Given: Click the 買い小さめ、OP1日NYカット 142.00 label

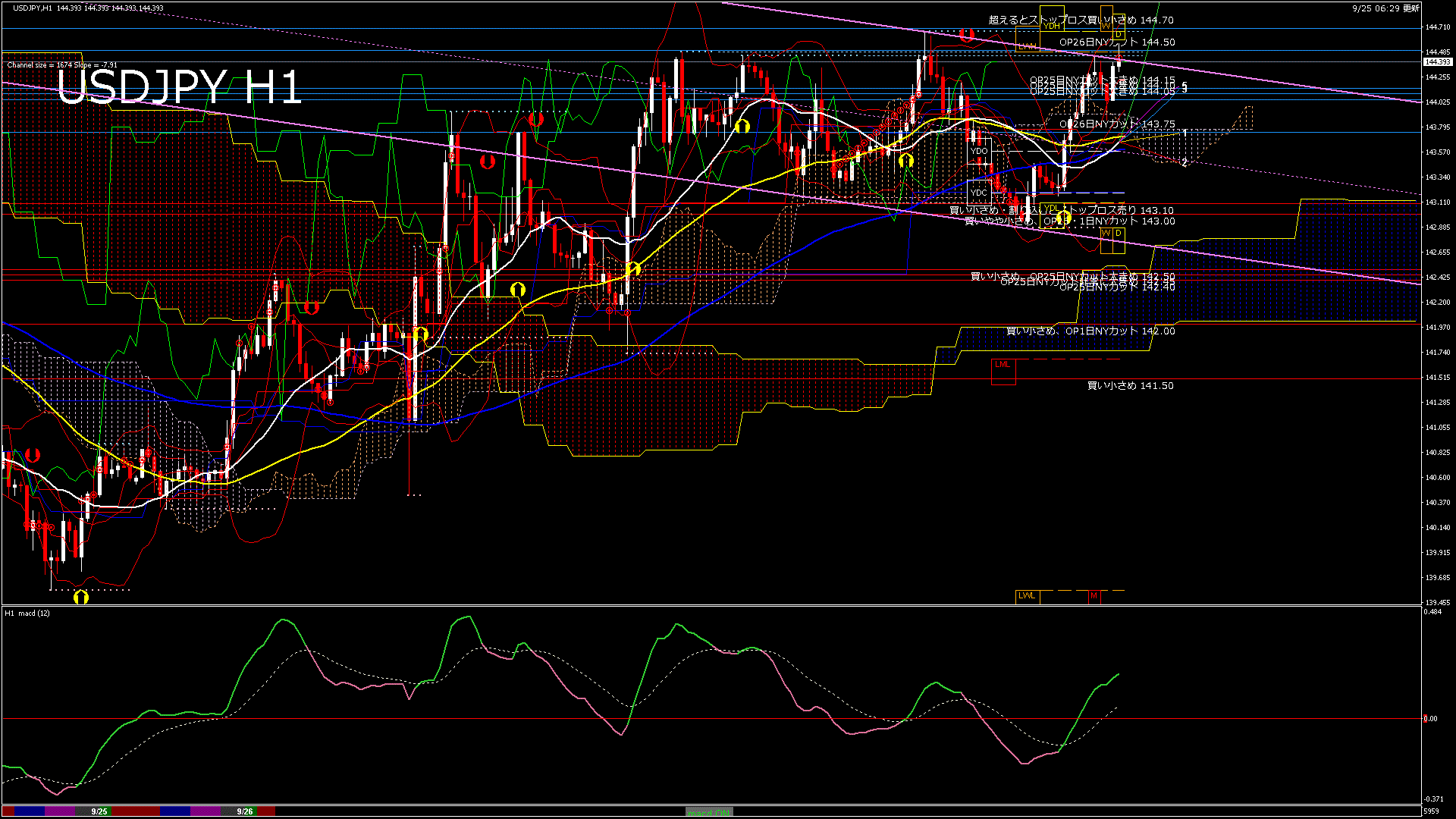Looking at the screenshot, I should point(1090,331).
